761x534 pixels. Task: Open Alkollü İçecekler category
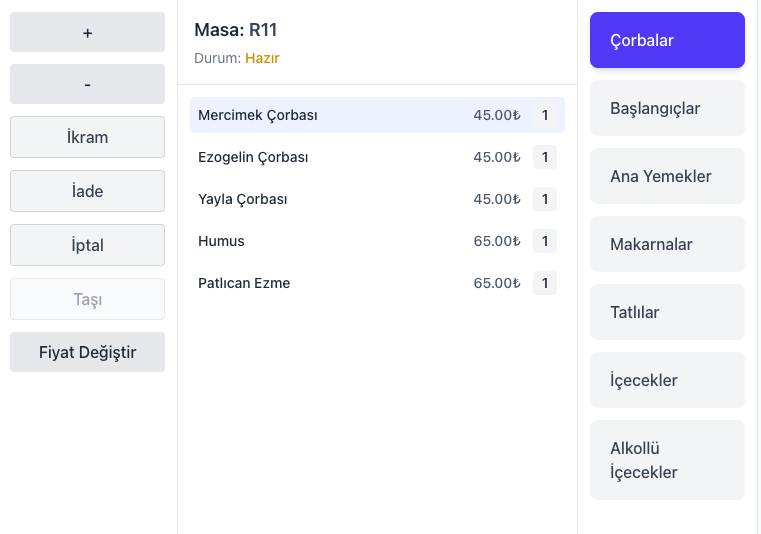click(667, 460)
